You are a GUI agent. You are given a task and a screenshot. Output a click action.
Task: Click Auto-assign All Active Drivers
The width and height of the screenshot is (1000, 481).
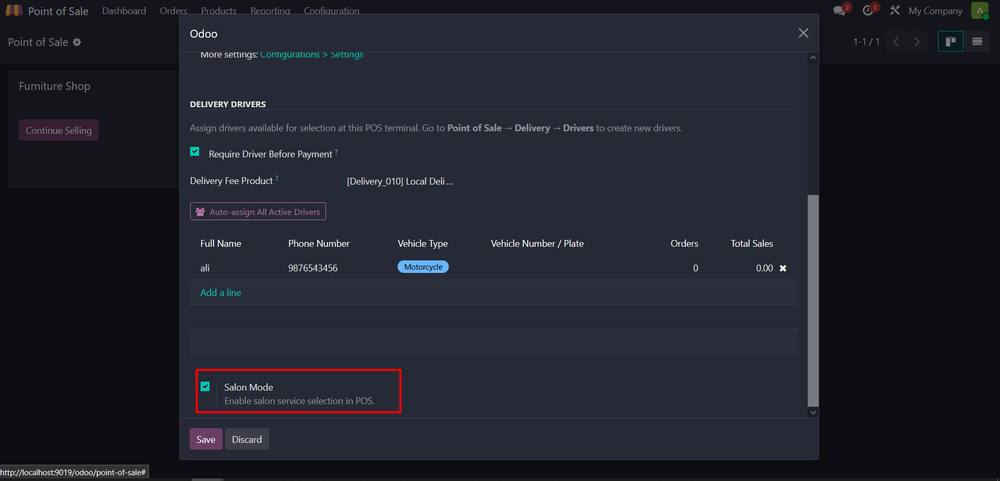pyautogui.click(x=258, y=212)
